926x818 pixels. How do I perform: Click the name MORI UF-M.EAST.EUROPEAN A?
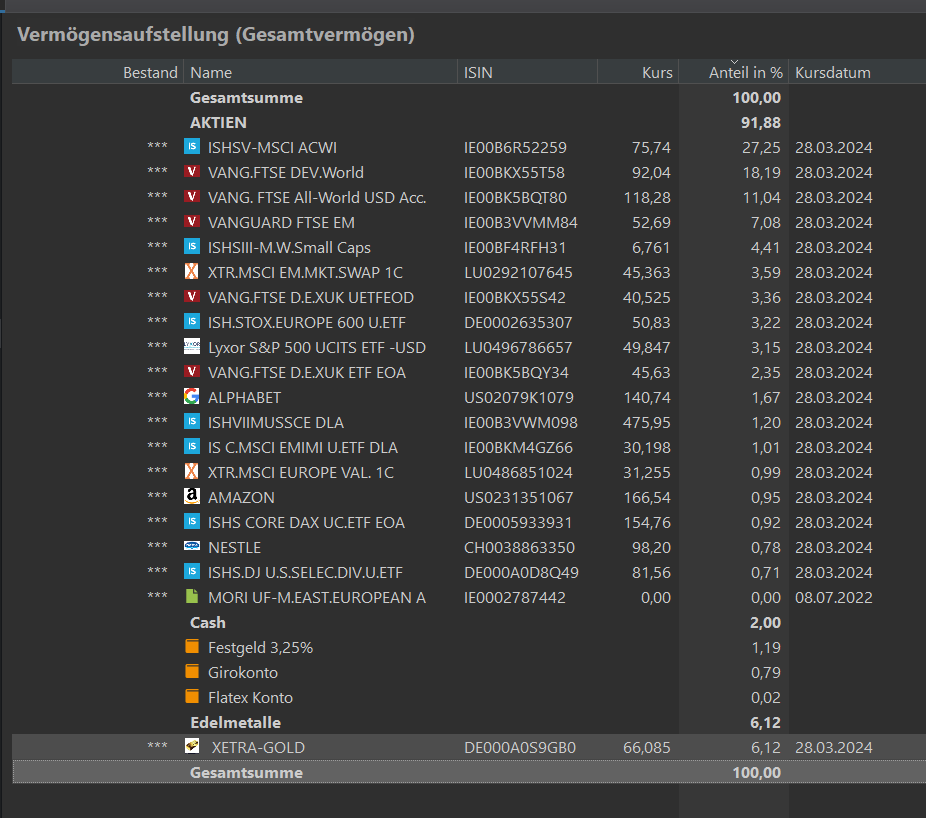tap(317, 598)
